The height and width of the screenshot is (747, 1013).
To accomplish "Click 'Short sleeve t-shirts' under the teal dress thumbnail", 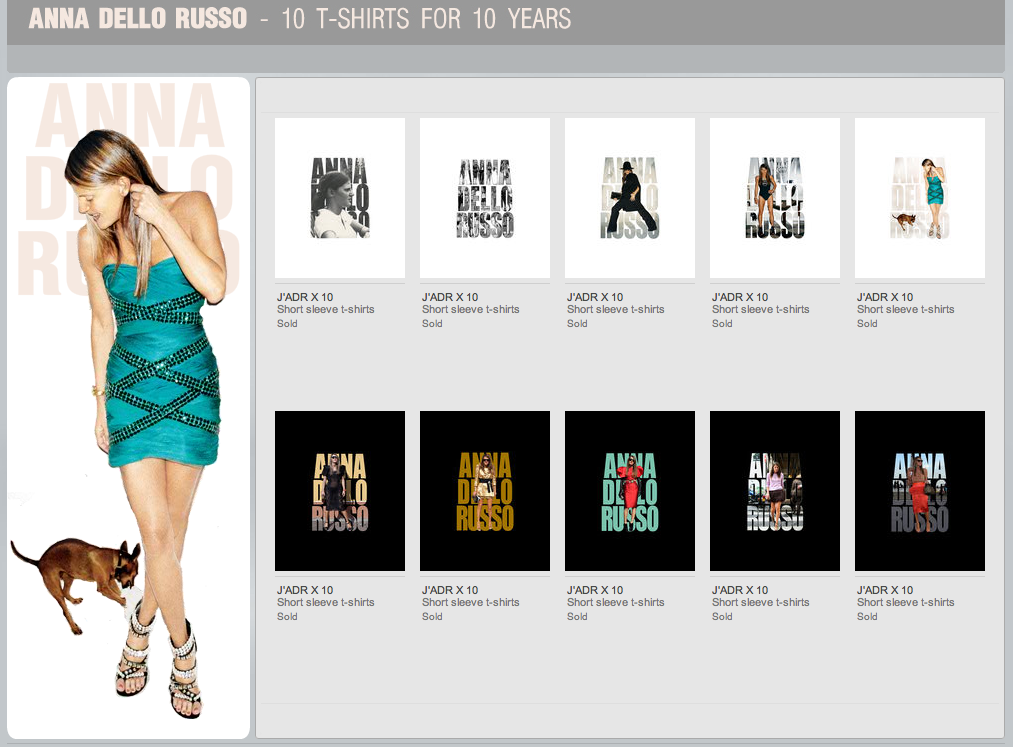I will click(x=906, y=310).
